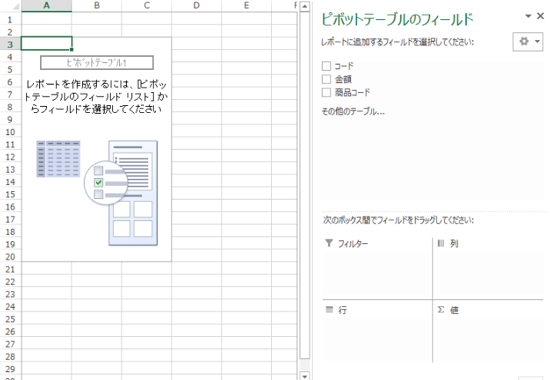Select row 21 header
Viewport: 550px width, 380px height.
(x=10, y=269)
